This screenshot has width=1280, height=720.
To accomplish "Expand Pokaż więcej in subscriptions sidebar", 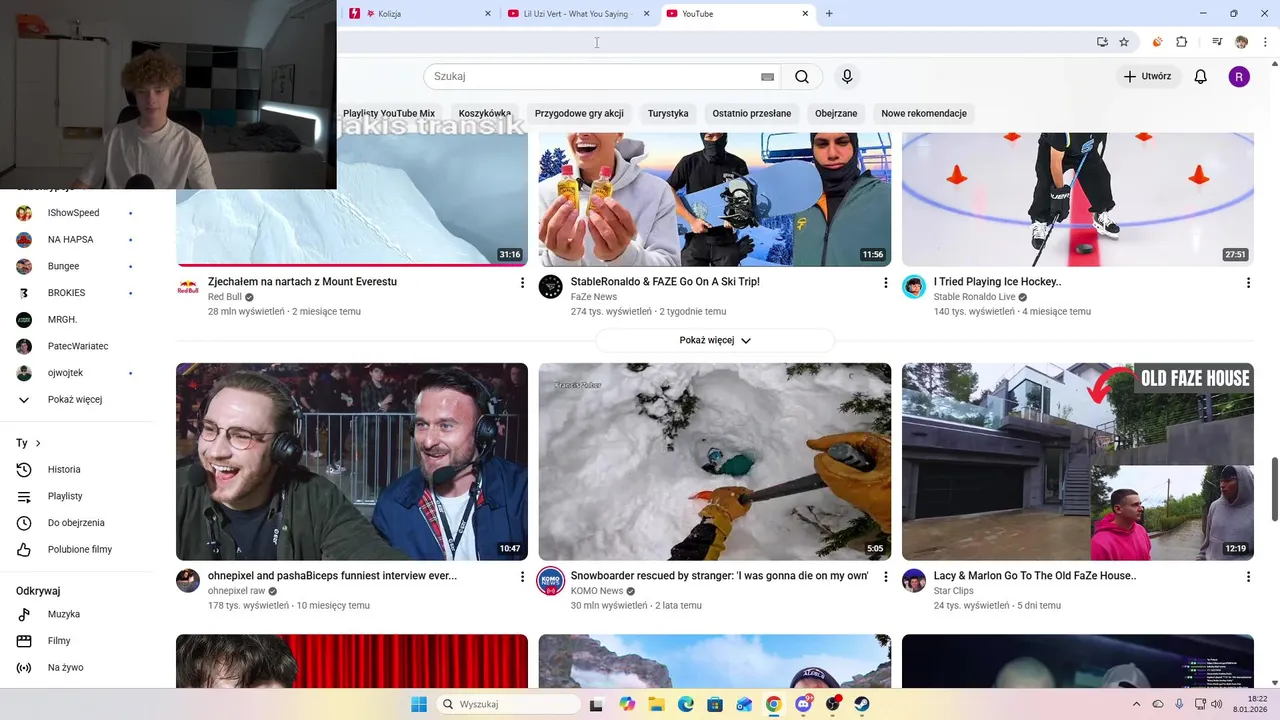I will (x=75, y=400).
